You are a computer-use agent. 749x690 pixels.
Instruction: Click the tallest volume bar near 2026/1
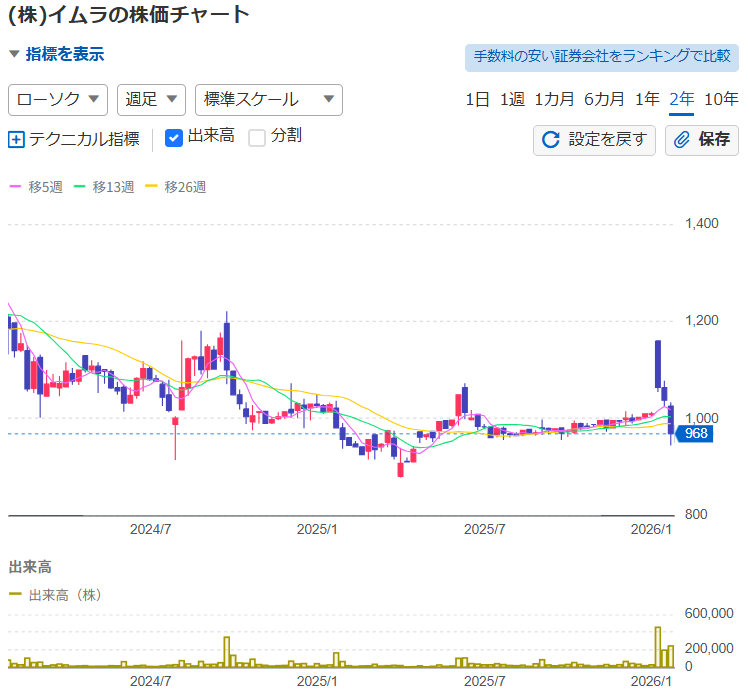pos(658,647)
